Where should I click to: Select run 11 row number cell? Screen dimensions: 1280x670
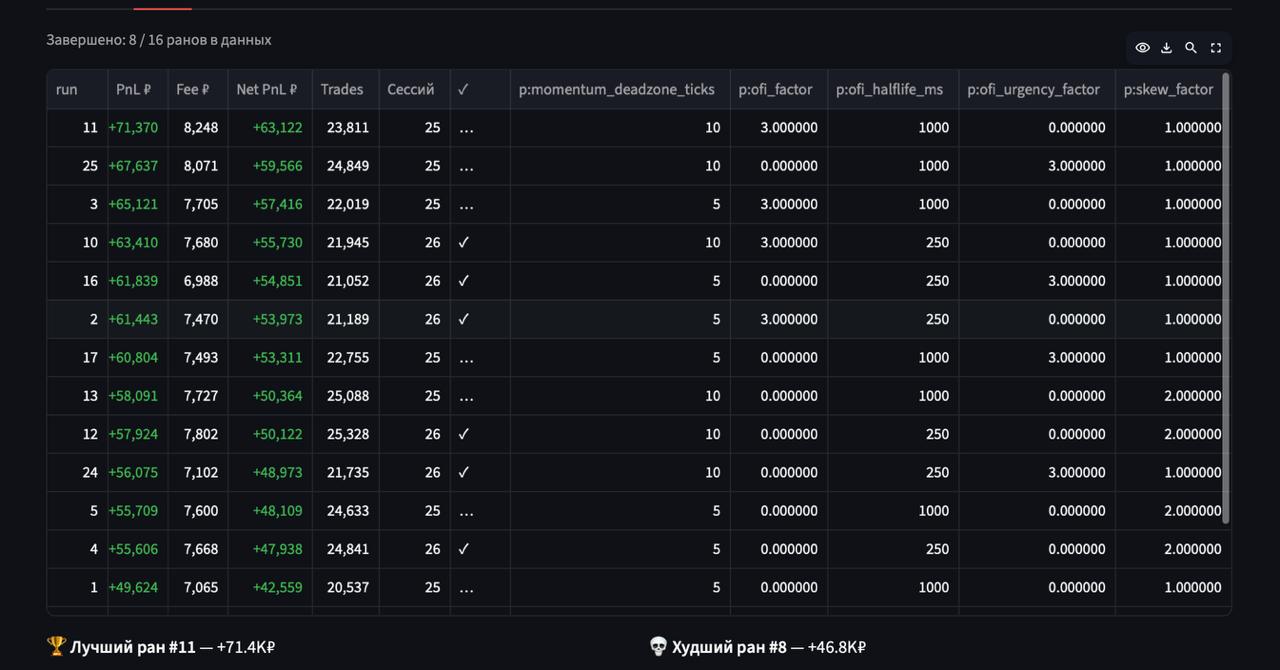(78, 127)
